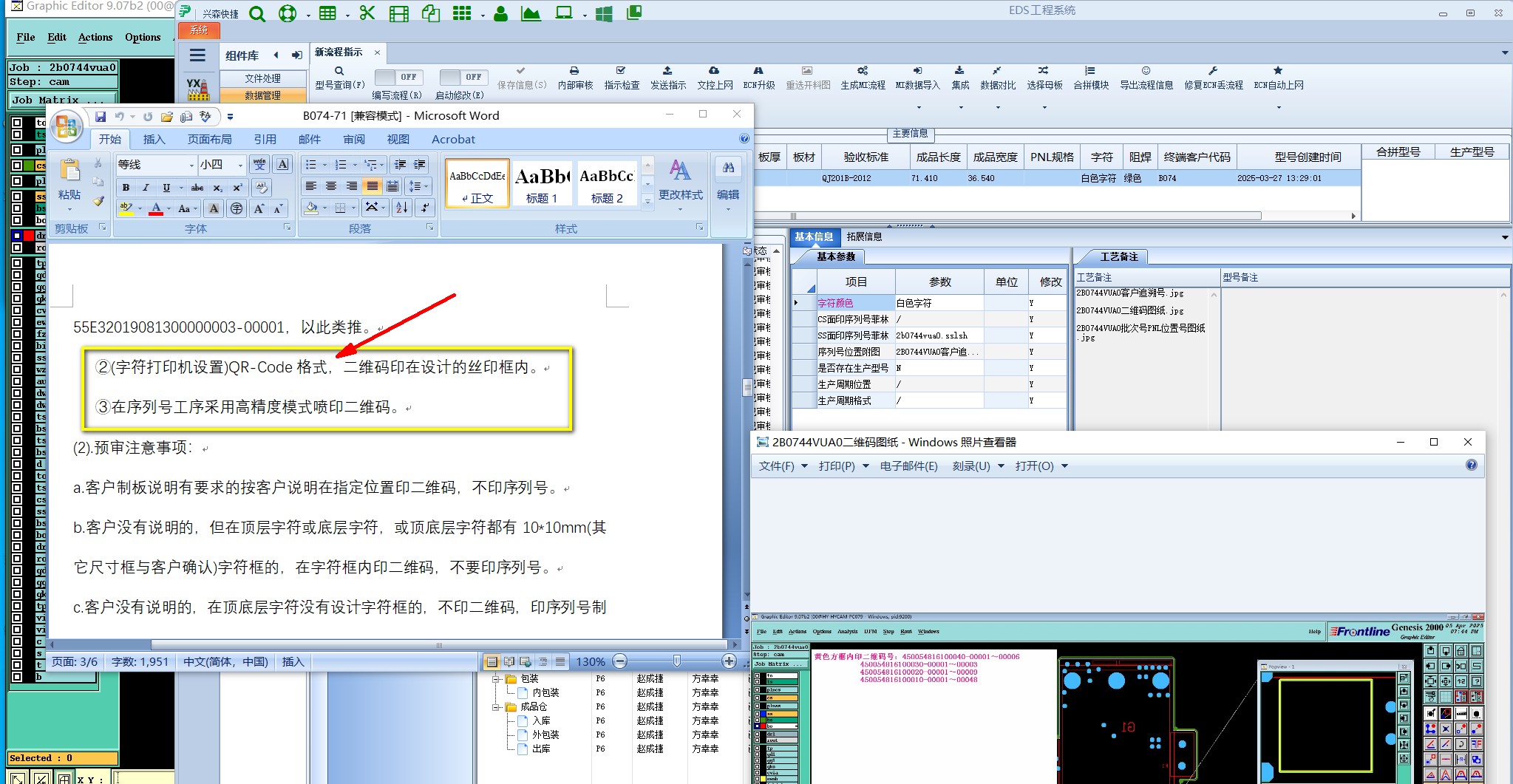Toggle checkbox for layer 'cs' in Genesis matrix
Screen dimensions: 1513x784
(17, 166)
